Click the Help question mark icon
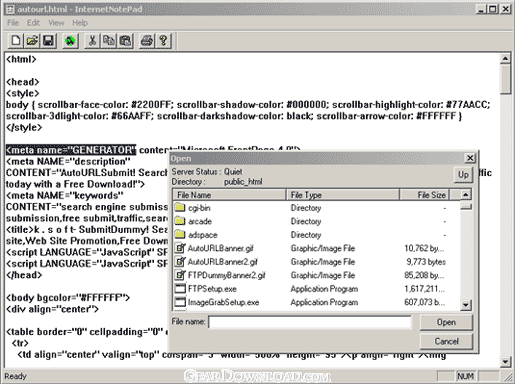Image resolution: width=515 pixels, height=384 pixels. 163,41
